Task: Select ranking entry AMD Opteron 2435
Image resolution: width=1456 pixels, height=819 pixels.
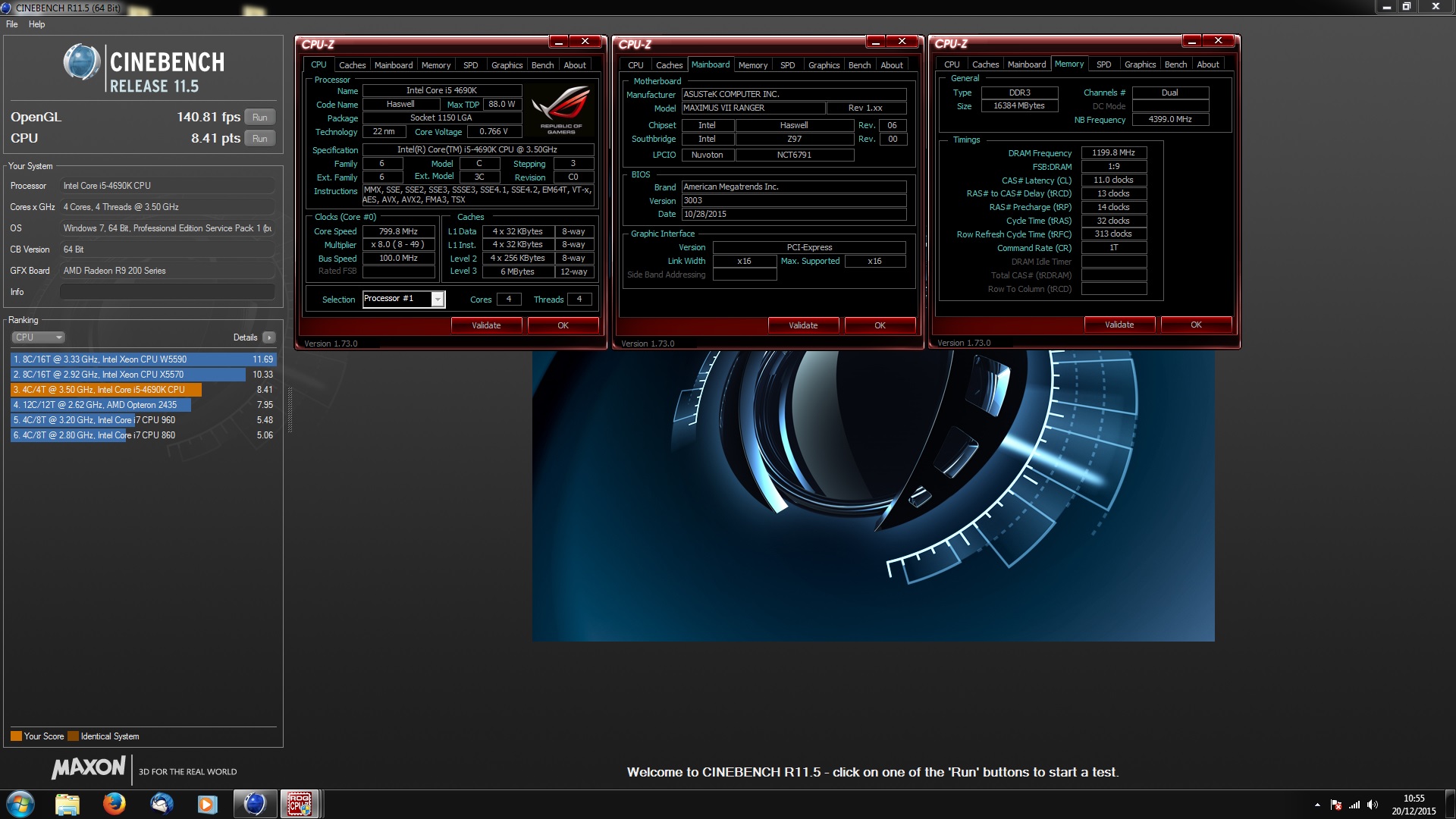Action: [143, 405]
